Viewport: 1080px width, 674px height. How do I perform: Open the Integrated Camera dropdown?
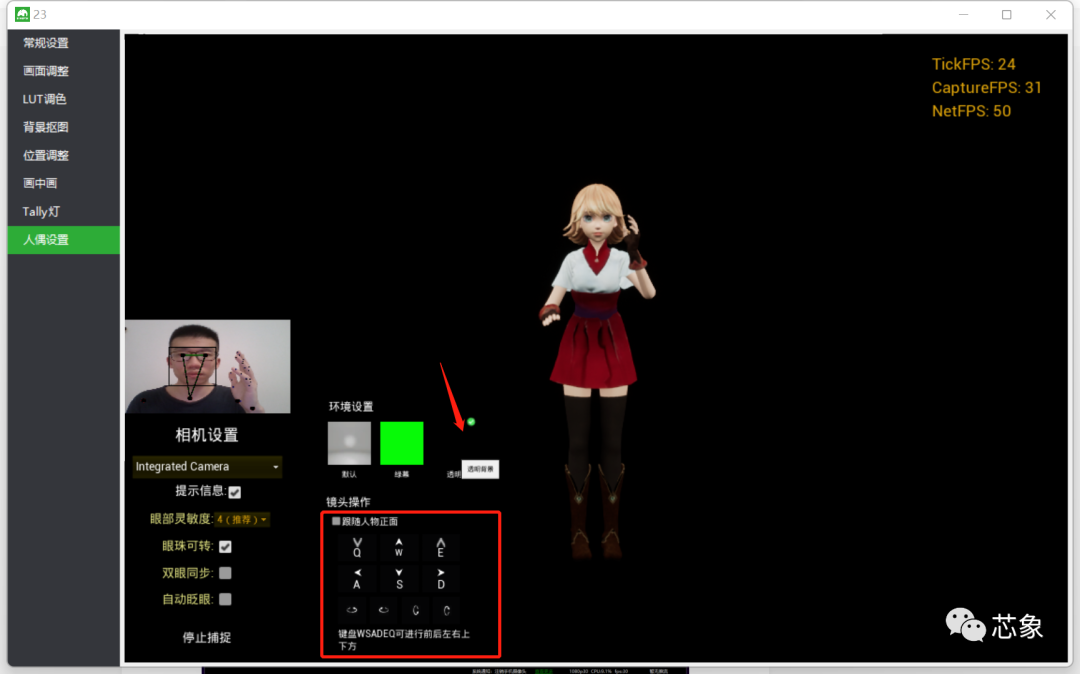(207, 467)
